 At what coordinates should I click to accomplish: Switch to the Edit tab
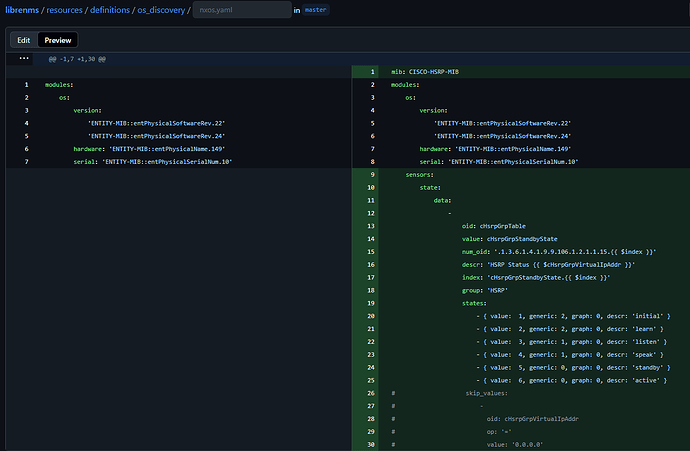[24, 40]
